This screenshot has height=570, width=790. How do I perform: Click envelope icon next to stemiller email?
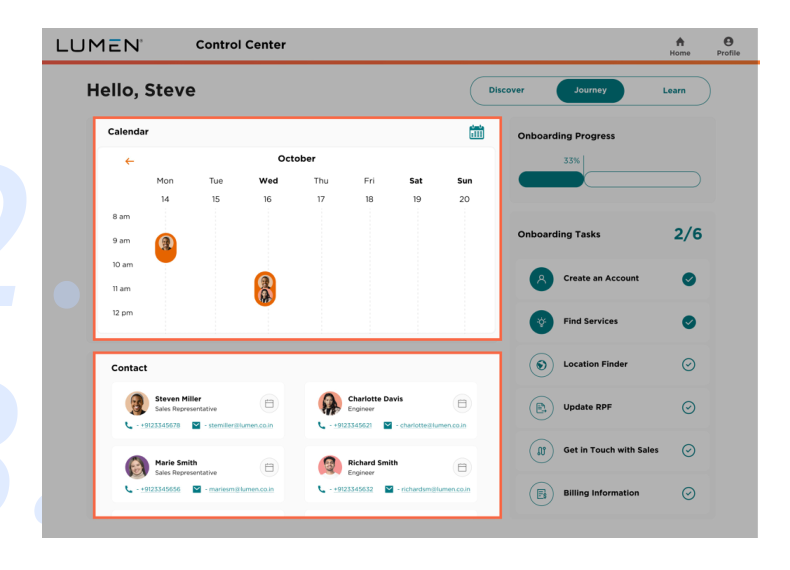coord(196,425)
